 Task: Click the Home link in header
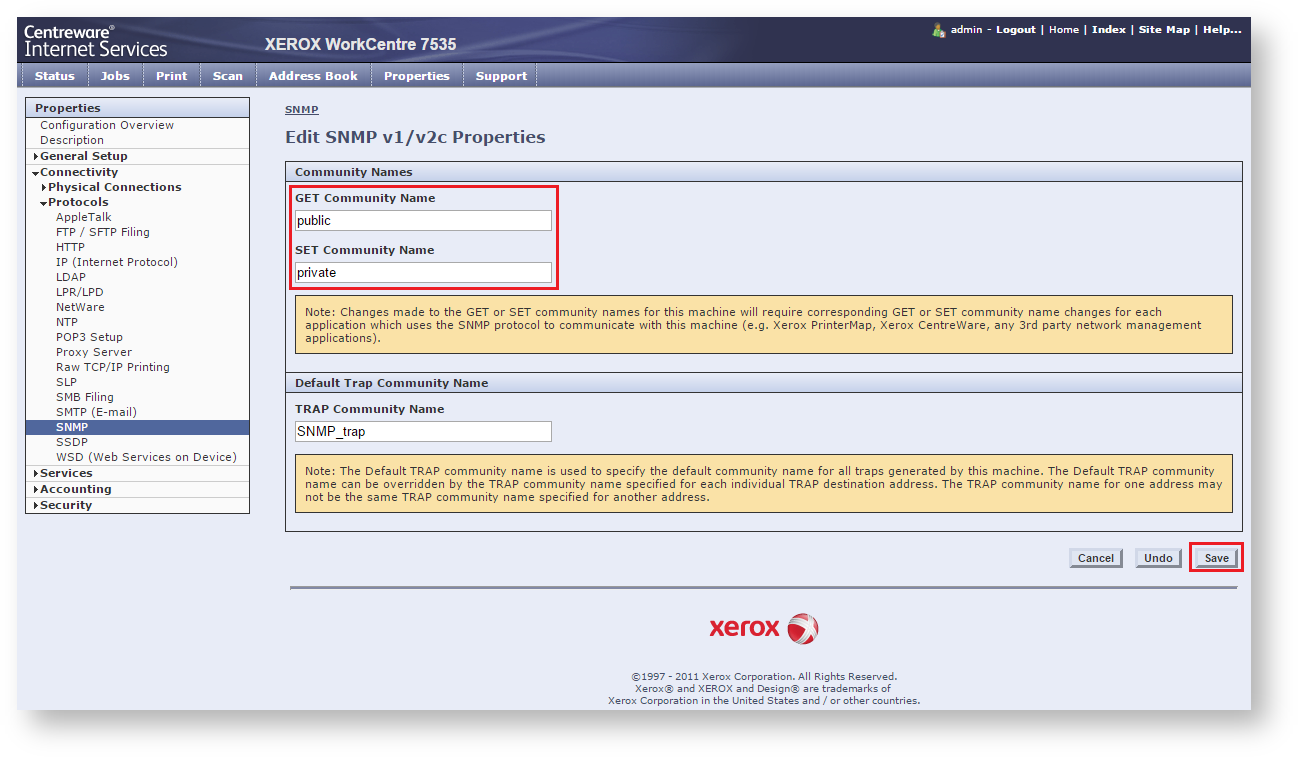point(1064,30)
